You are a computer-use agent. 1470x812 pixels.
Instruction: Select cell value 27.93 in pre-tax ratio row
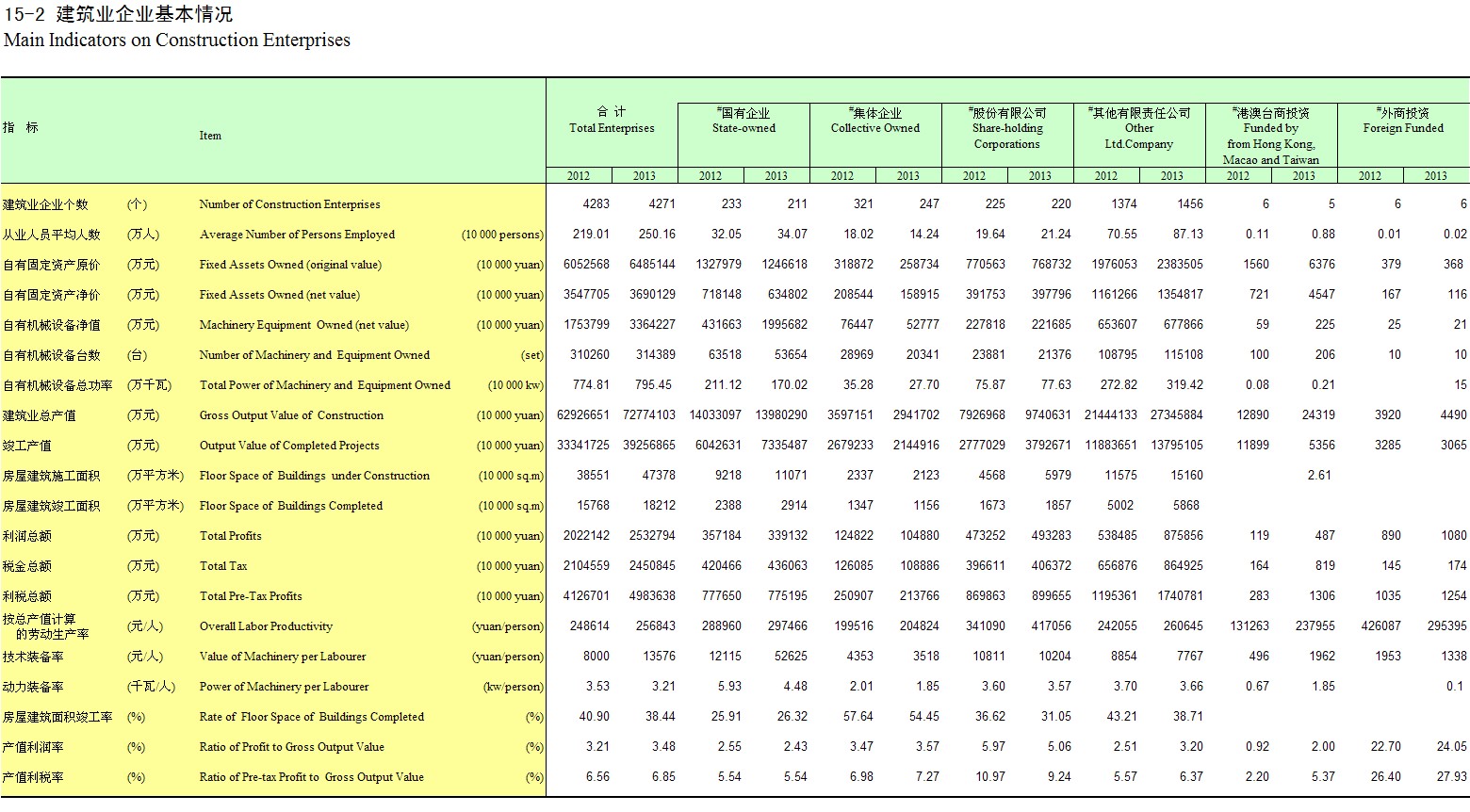pos(1452,777)
